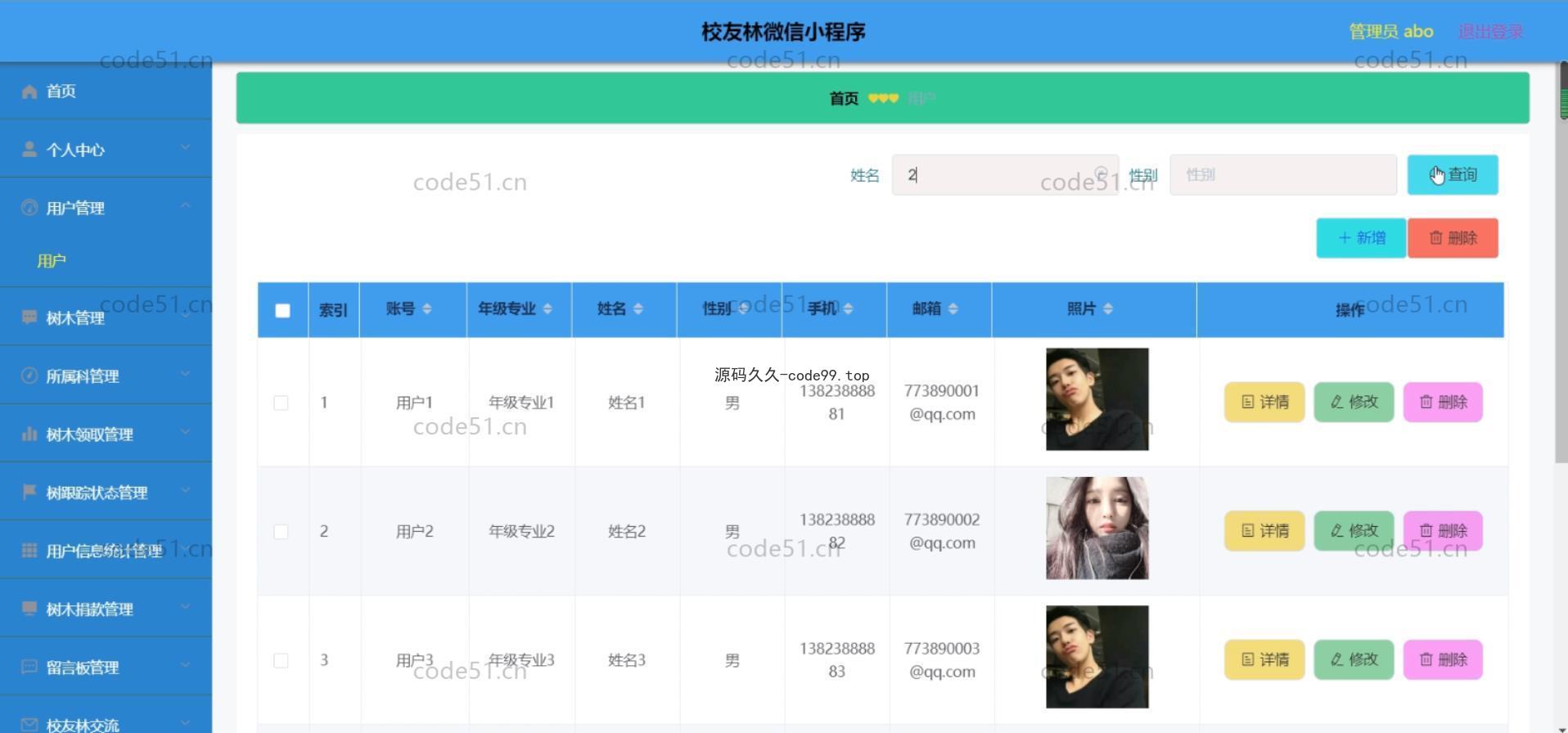Viewport: 1568px width, 733px height.
Task: Click the photo thumbnail of 用户2
Action: click(x=1097, y=528)
